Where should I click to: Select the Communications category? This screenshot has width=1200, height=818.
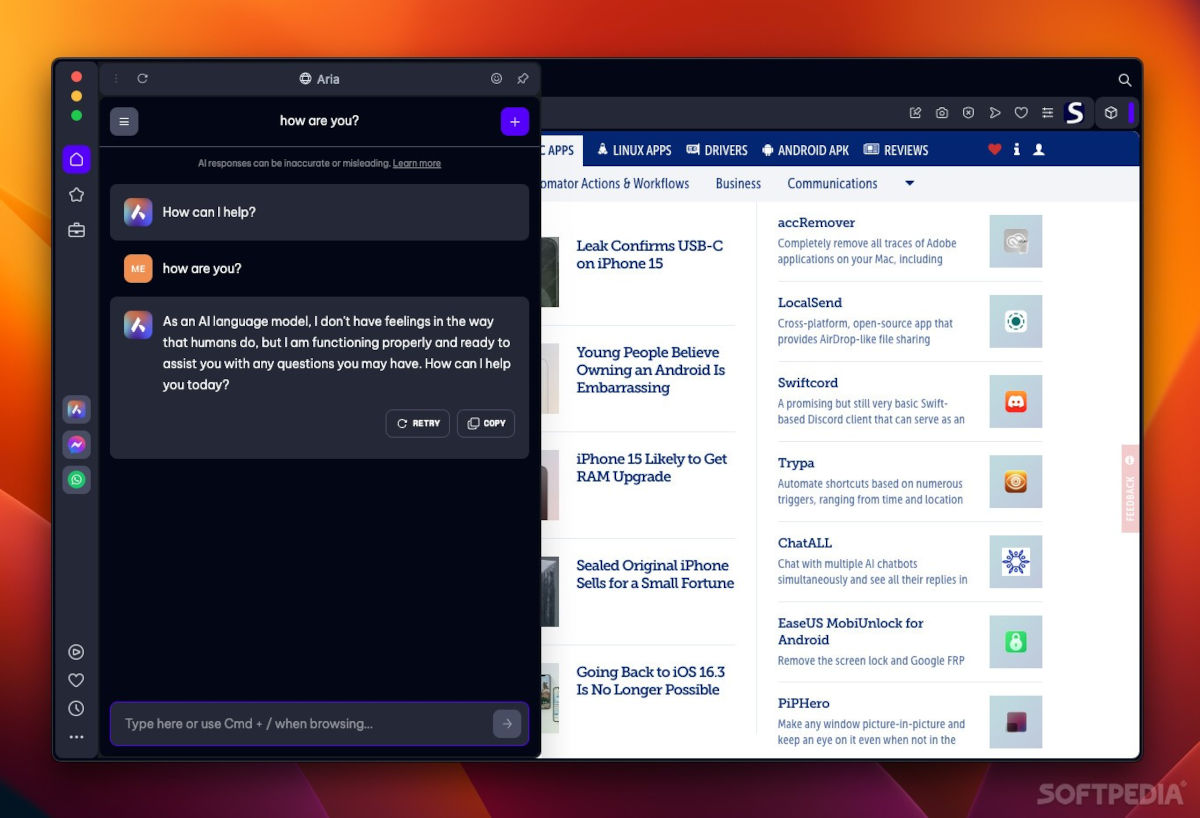click(832, 183)
